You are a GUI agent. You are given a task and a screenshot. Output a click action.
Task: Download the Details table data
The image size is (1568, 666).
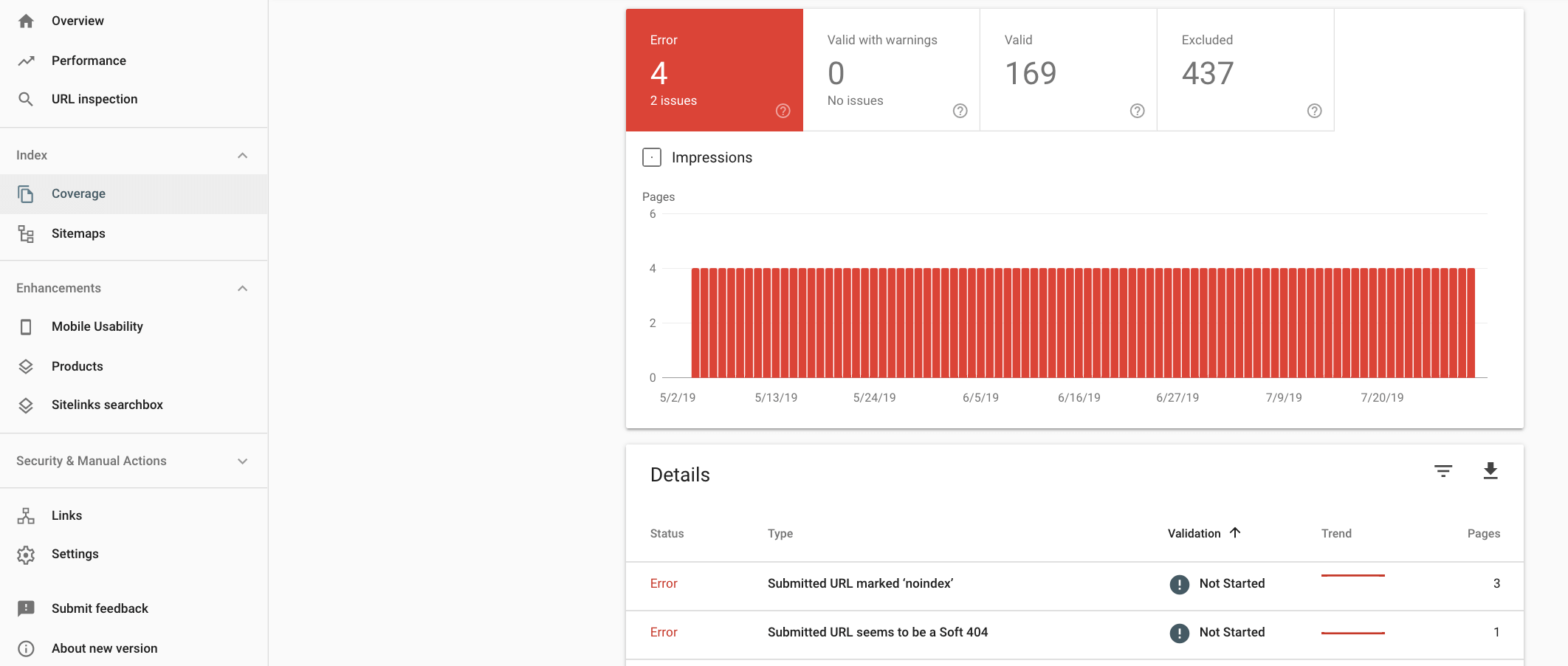pyautogui.click(x=1490, y=471)
